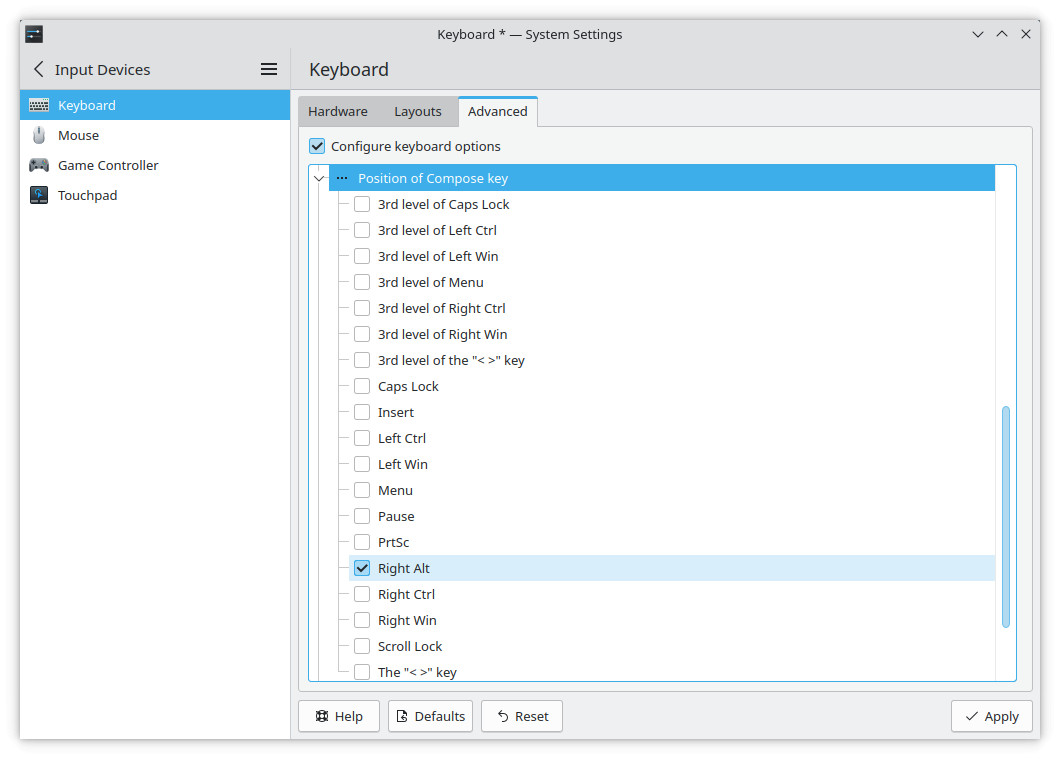Tick 3rd level of Right Ctrl
The height and width of the screenshot is (759, 1060).
click(362, 308)
